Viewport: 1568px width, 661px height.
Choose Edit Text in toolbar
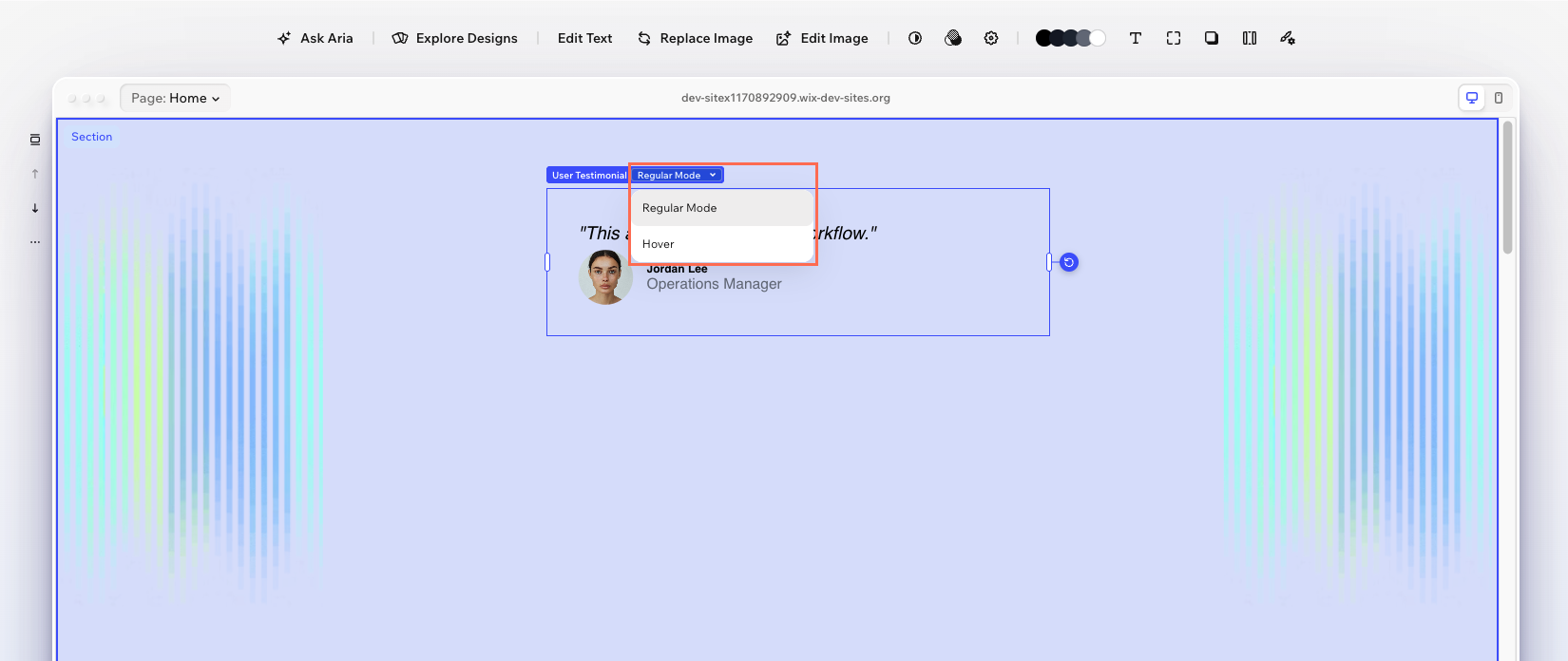(584, 38)
